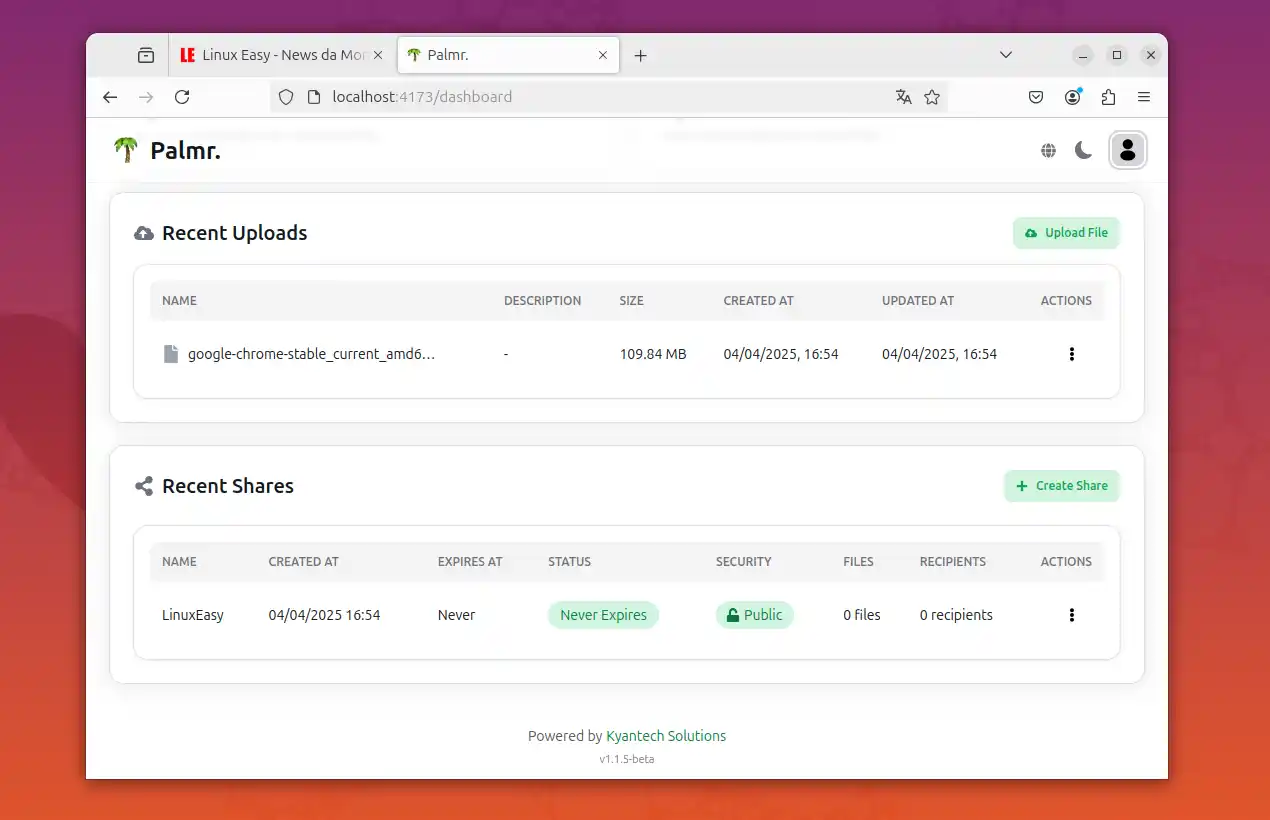Open the language globe selector
Viewport: 1270px width, 820px height.
pyautogui.click(x=1048, y=151)
